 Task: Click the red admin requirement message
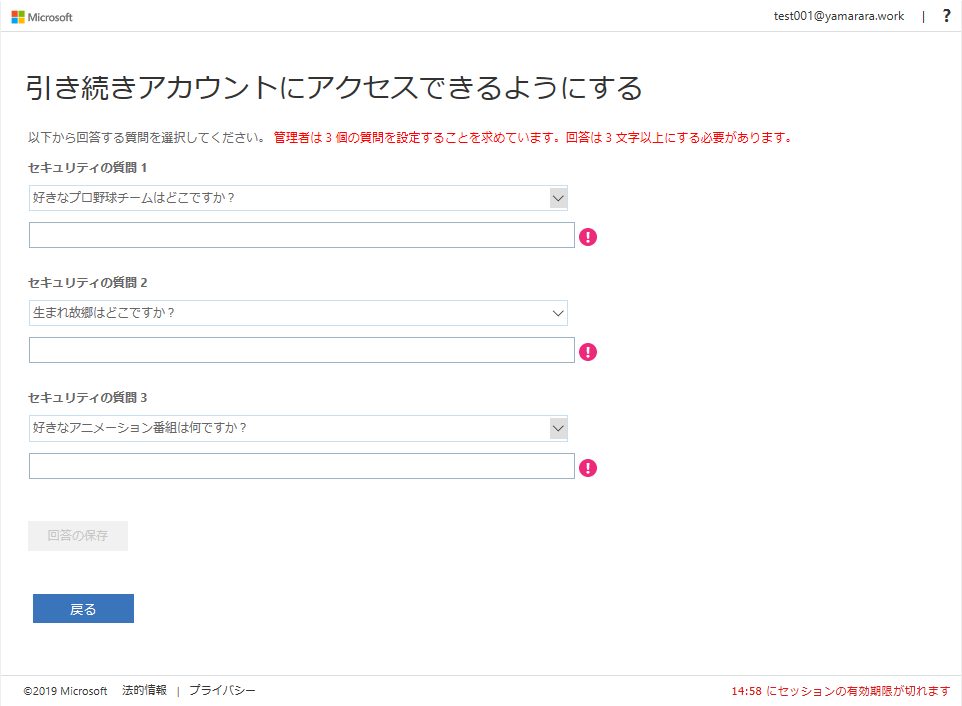click(533, 137)
